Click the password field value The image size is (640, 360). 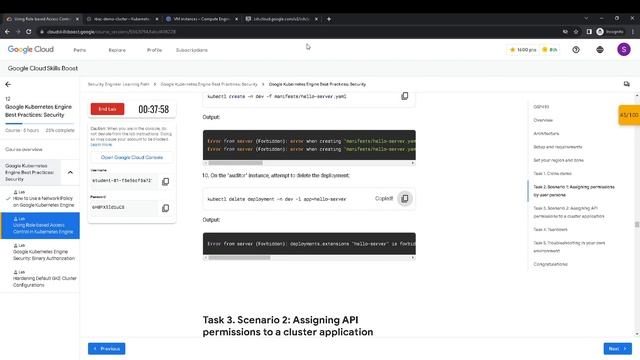coord(123,207)
